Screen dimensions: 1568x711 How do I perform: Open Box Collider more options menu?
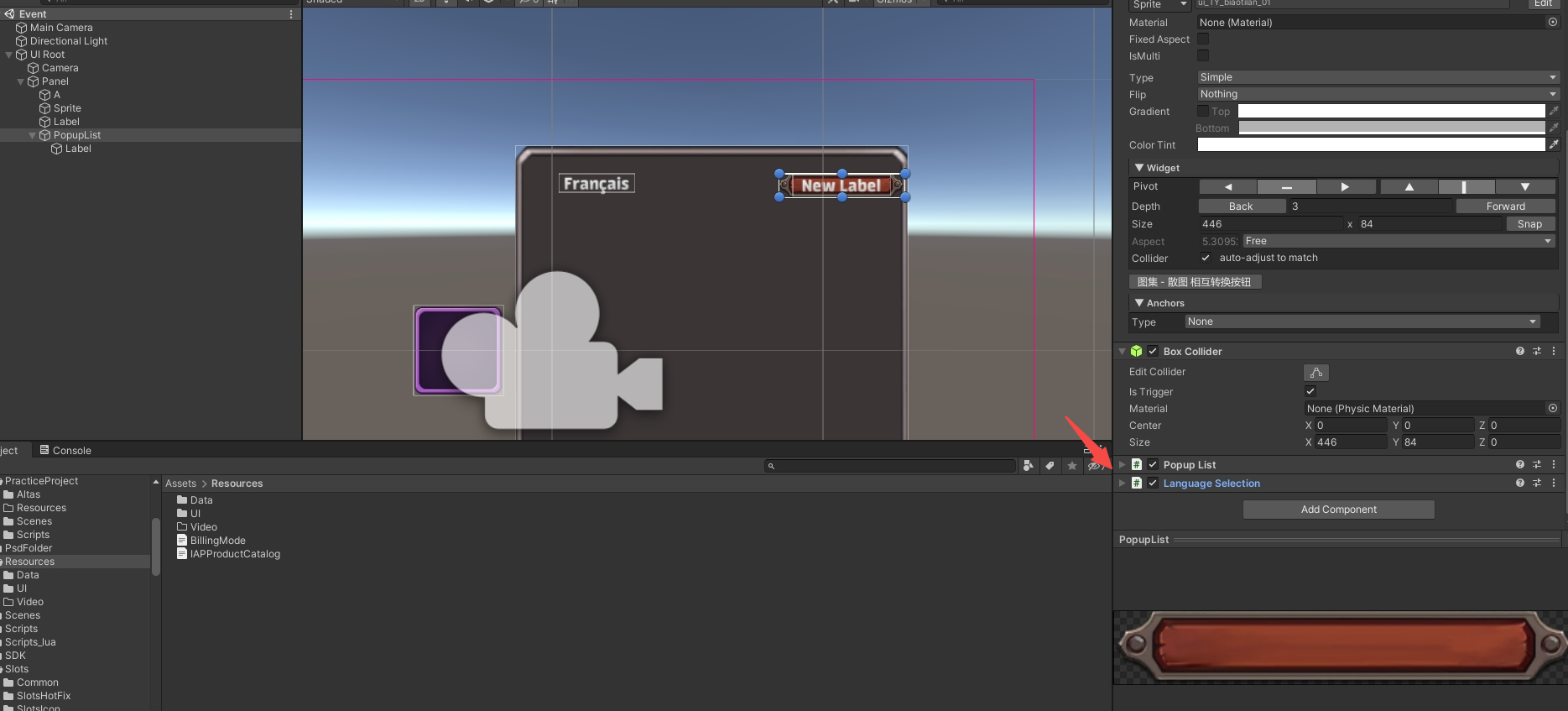[1554, 352]
